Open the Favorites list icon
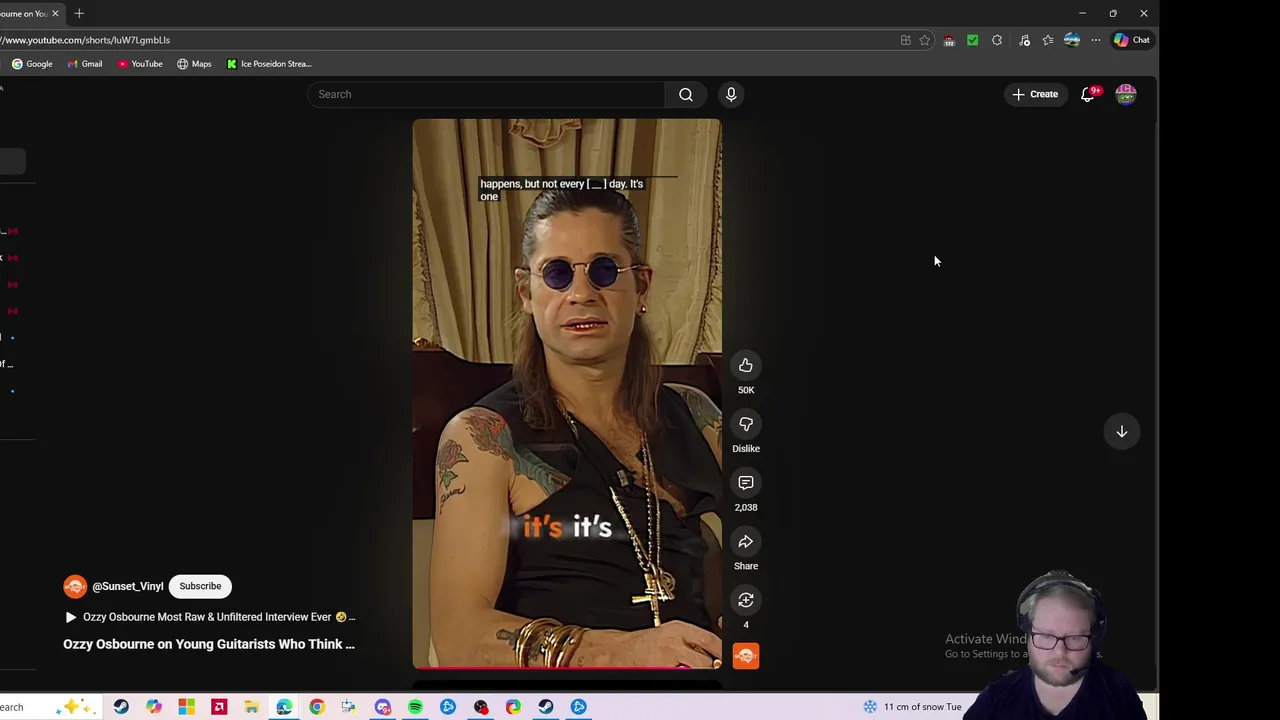This screenshot has height=720, width=1280. coord(1047,40)
